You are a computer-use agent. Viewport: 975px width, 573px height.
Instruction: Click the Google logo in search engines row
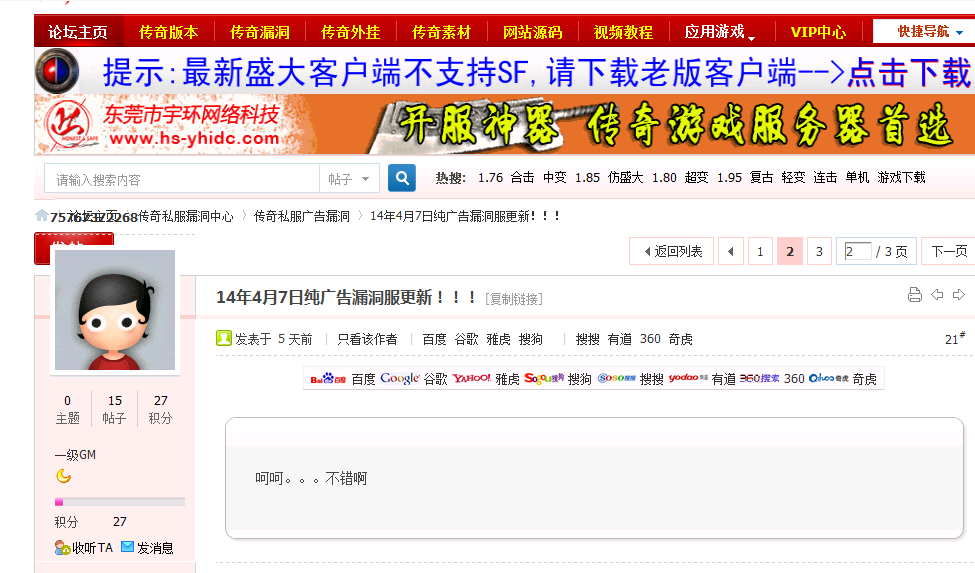[x=399, y=379]
